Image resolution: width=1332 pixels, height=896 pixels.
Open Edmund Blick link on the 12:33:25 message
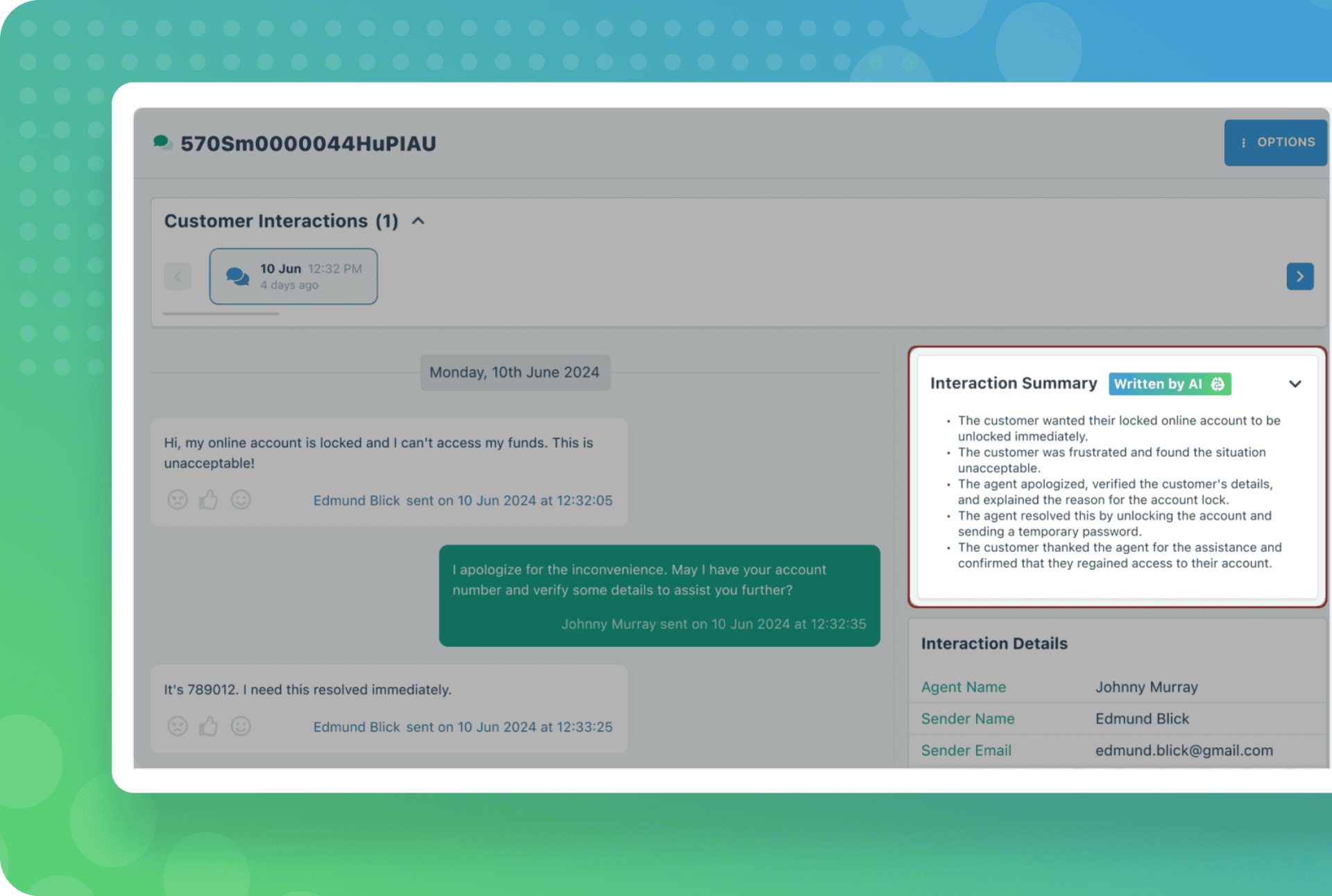357,727
